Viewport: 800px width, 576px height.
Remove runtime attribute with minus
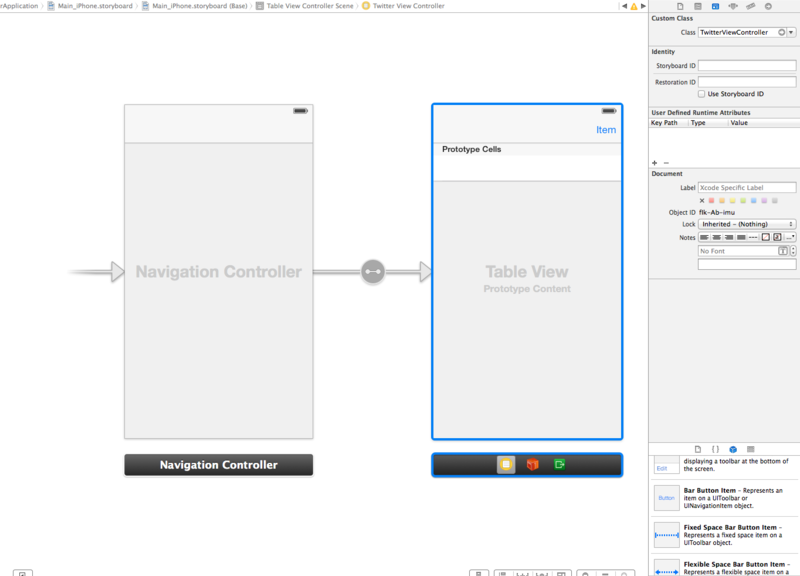[x=666, y=163]
